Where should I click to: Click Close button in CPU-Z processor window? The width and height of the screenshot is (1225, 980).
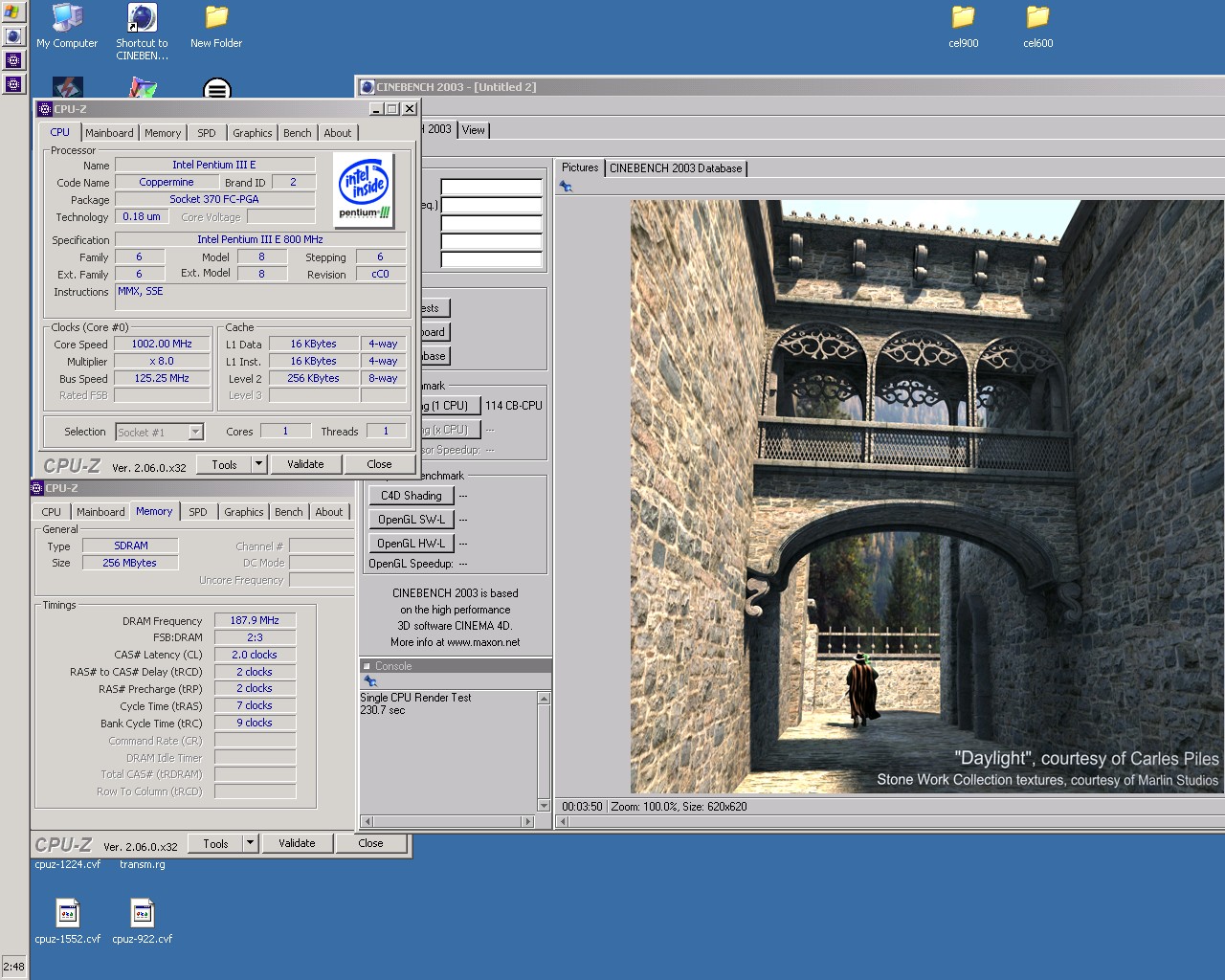[x=379, y=464]
